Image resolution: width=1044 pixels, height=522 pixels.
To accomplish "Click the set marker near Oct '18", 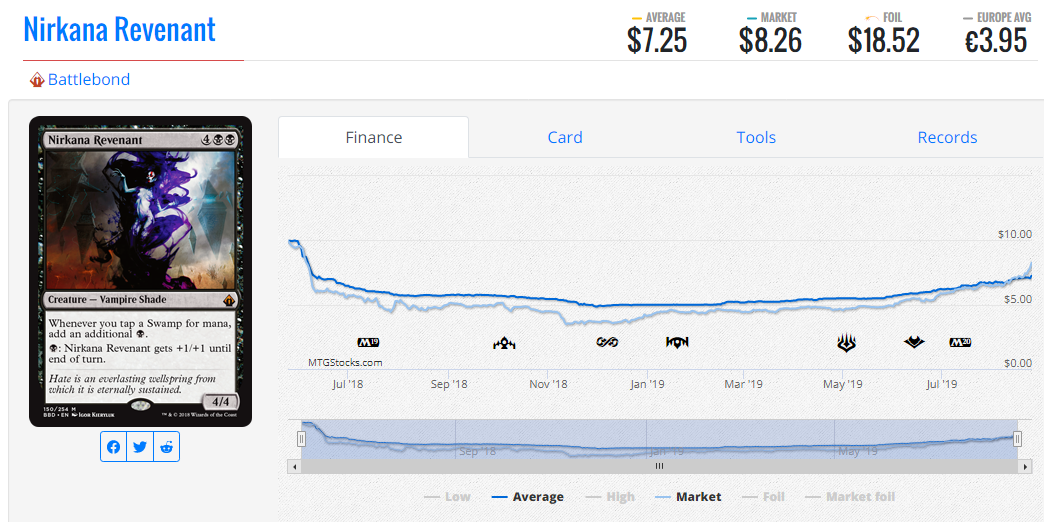I will pyautogui.click(x=504, y=344).
